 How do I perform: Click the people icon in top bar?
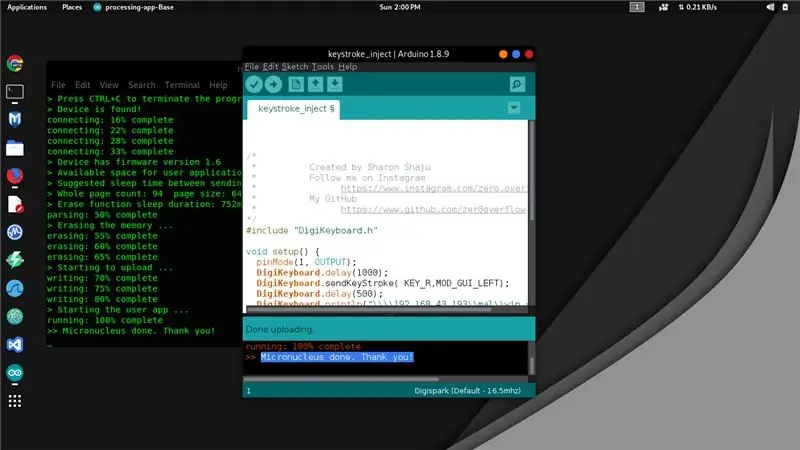[663, 7]
